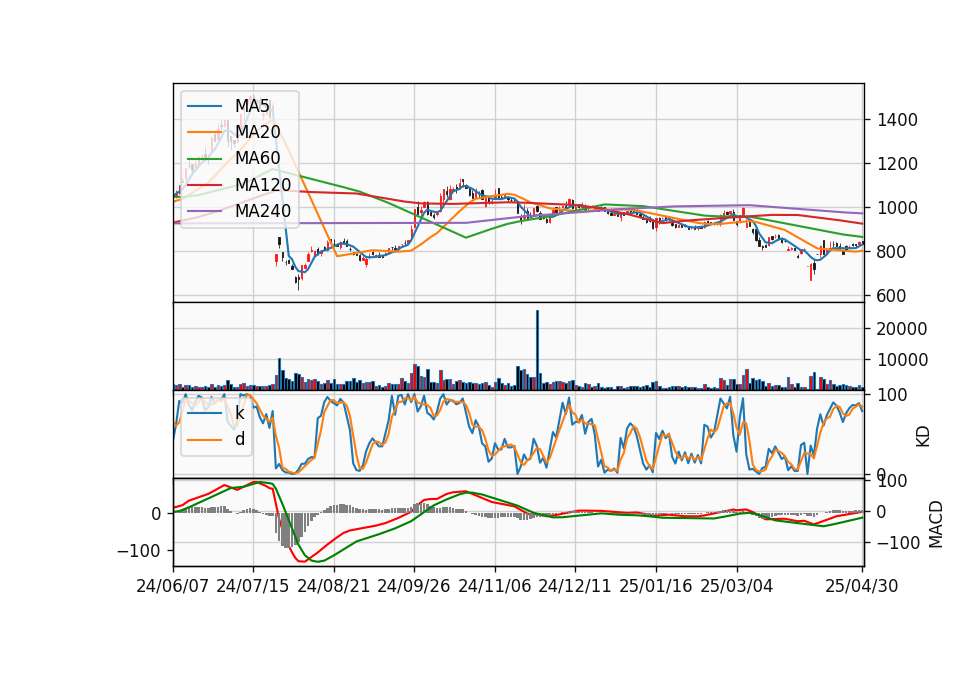The width and height of the screenshot is (960, 690).
Task: Click the green MA60 legend line sample
Action: coord(204,159)
